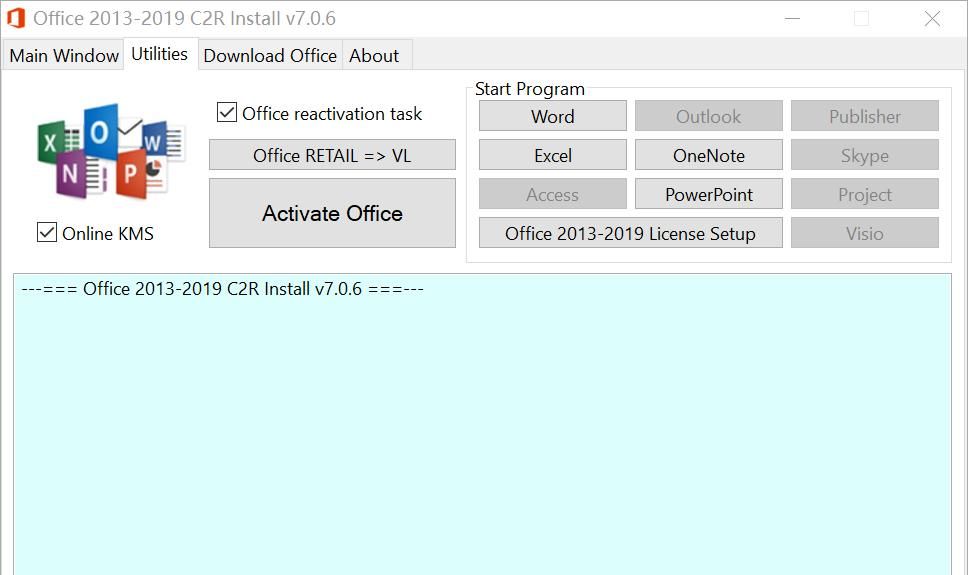Click the Activate Office button
Screen dimensions: 968x575
pos(332,213)
